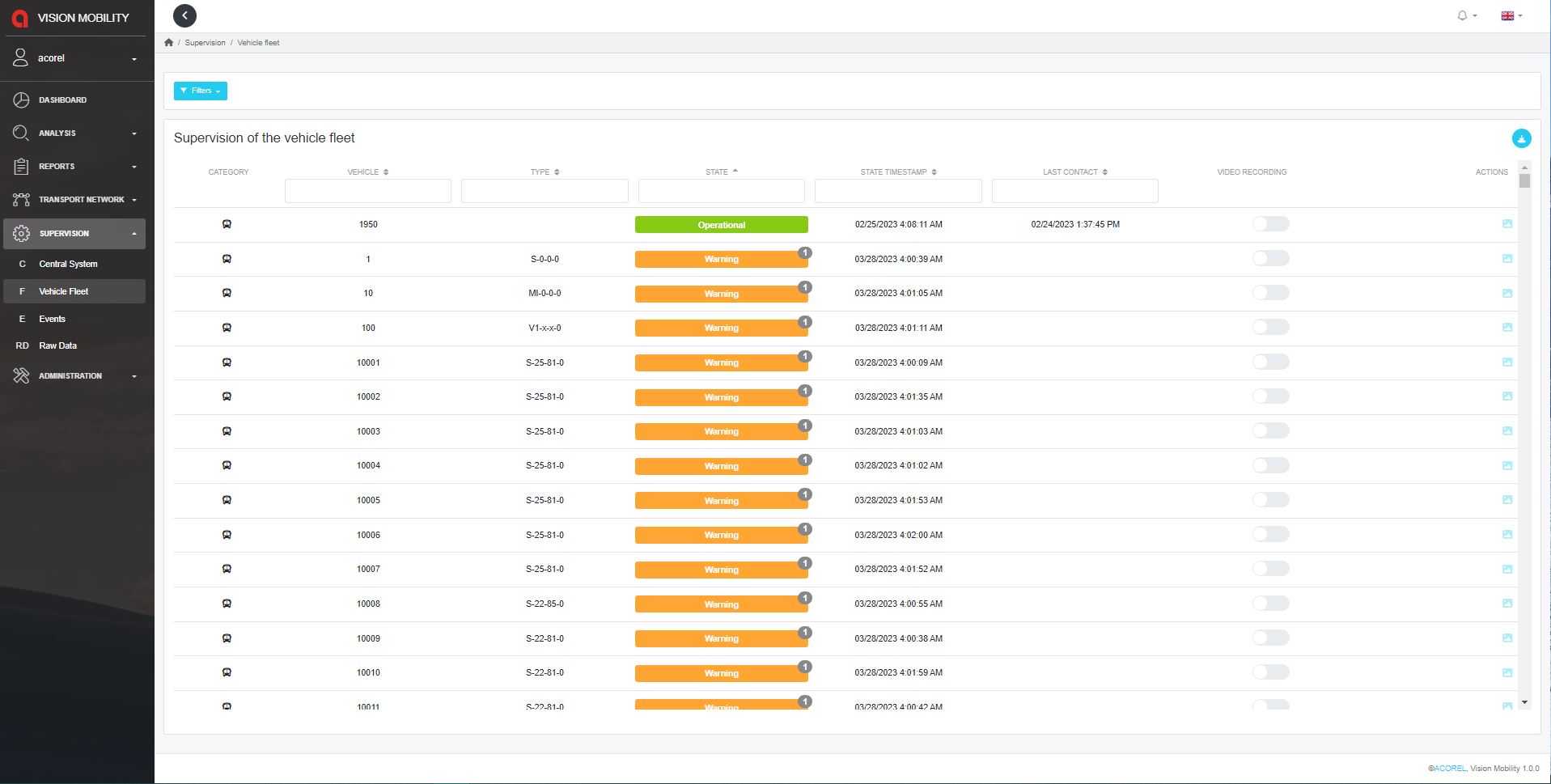Open image action for vehicle 1
The width and height of the screenshot is (1551, 784).
point(1507,259)
